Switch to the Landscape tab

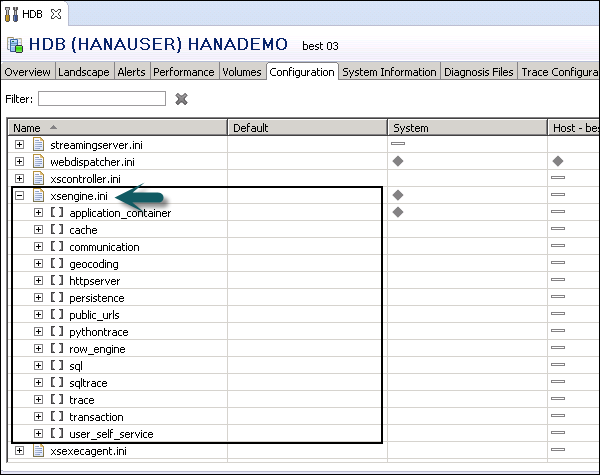(84, 72)
